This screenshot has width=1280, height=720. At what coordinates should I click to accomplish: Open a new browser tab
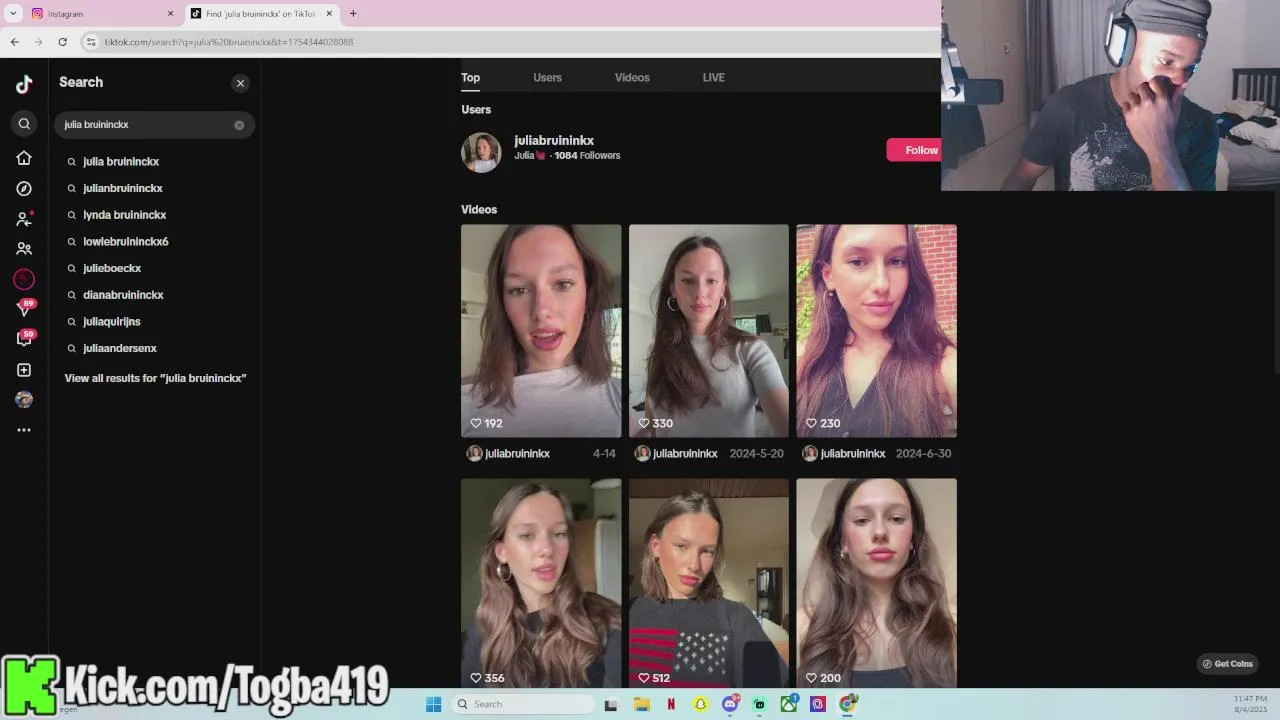(353, 14)
